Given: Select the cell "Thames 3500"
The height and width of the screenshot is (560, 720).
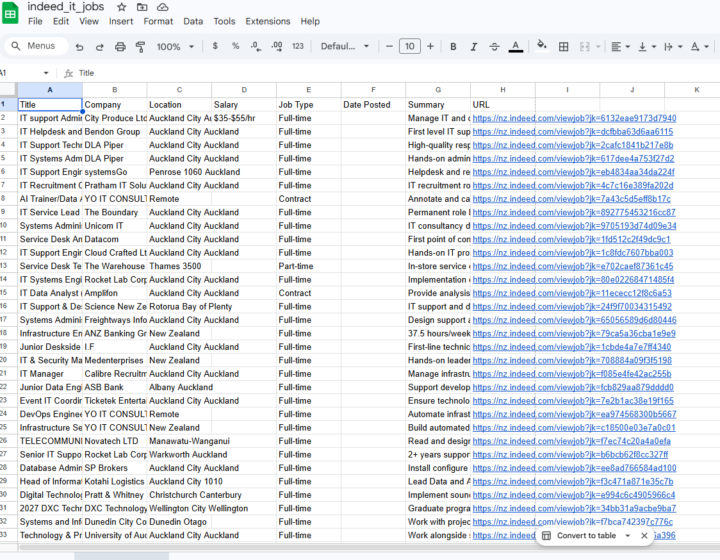Looking at the screenshot, I should coord(179,266).
